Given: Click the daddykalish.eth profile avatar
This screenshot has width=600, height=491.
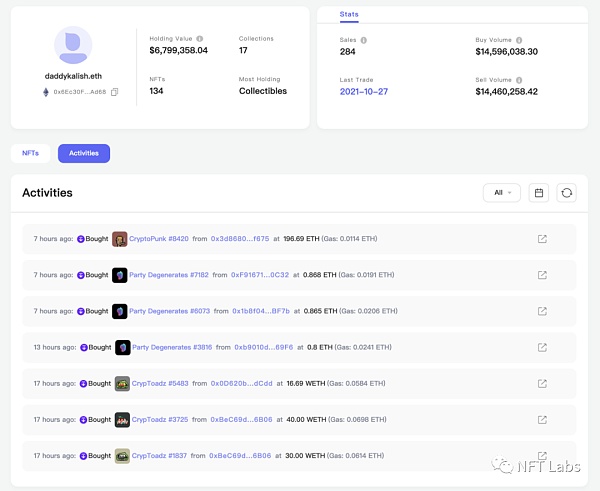Looking at the screenshot, I should (x=73, y=45).
